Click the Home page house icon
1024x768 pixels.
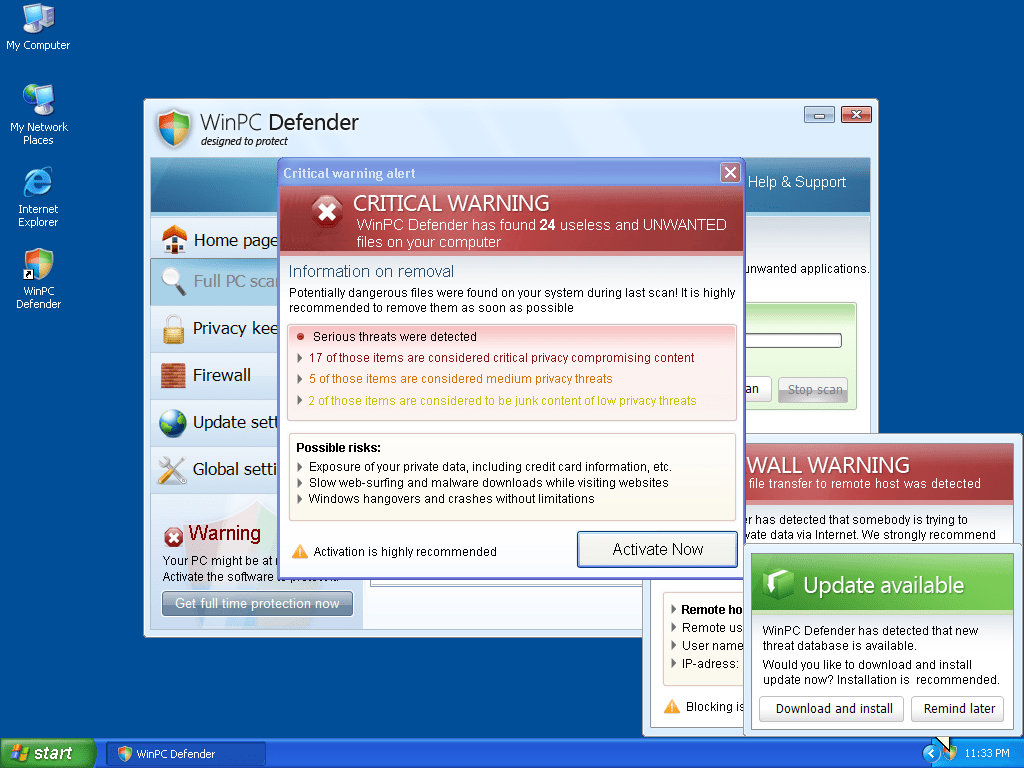174,240
